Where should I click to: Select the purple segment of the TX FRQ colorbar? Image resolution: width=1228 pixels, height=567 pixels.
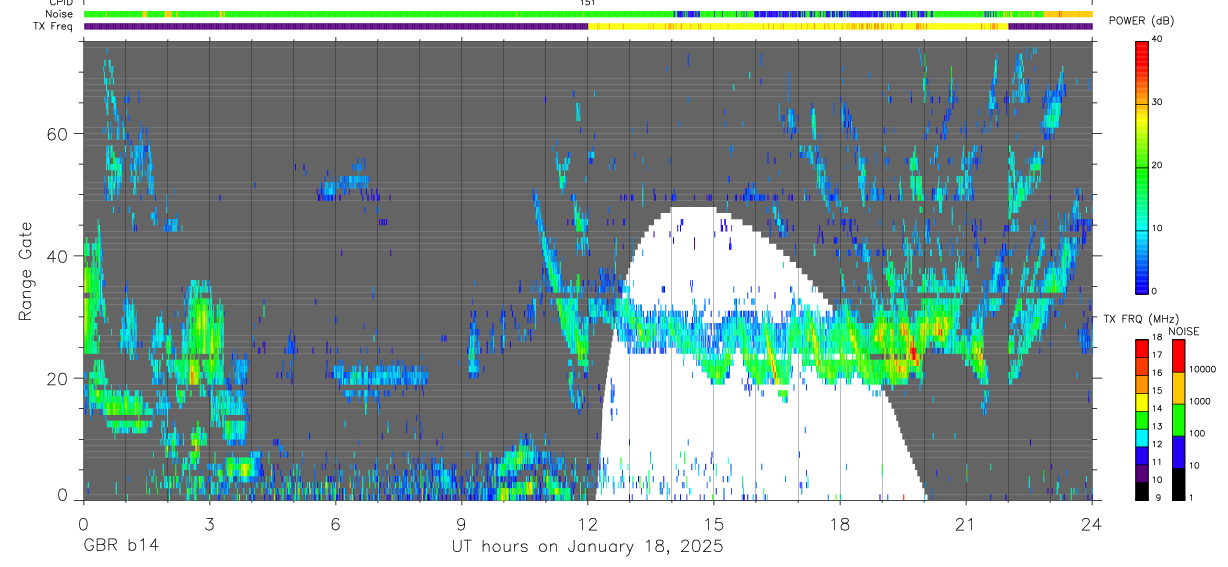point(1141,473)
